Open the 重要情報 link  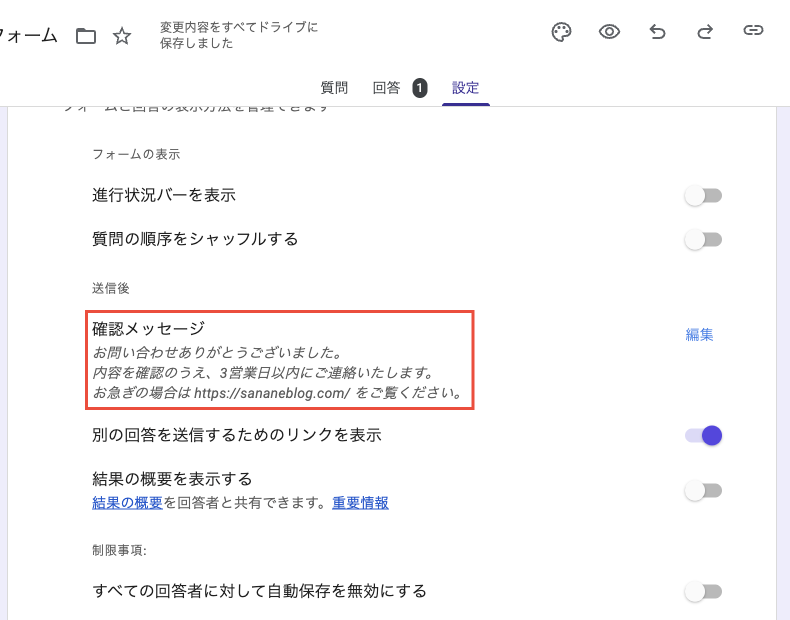pos(360,503)
